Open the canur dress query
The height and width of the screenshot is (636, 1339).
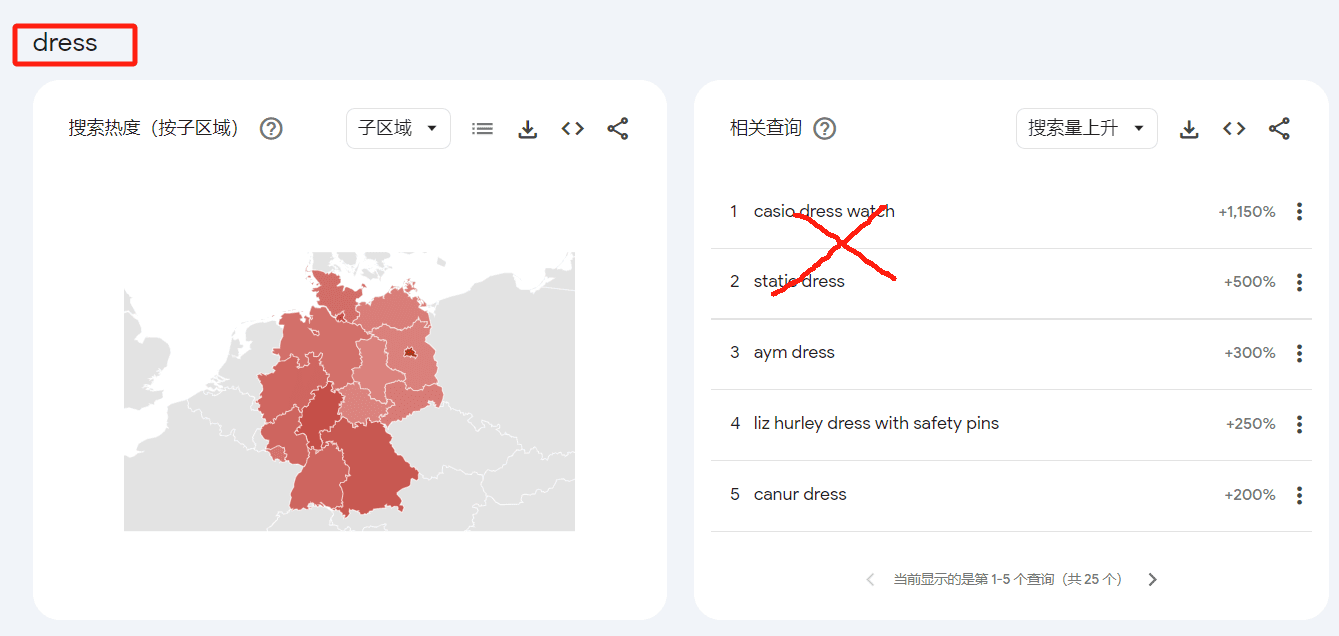[800, 495]
